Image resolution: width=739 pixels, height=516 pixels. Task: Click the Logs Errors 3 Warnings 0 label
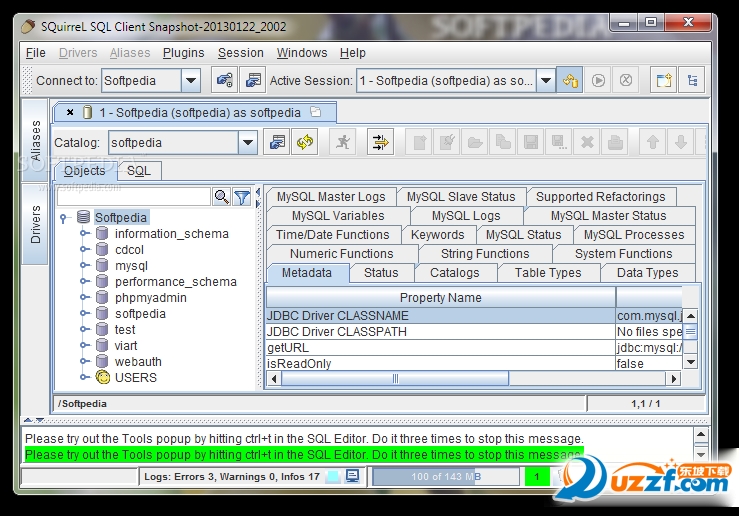point(232,476)
